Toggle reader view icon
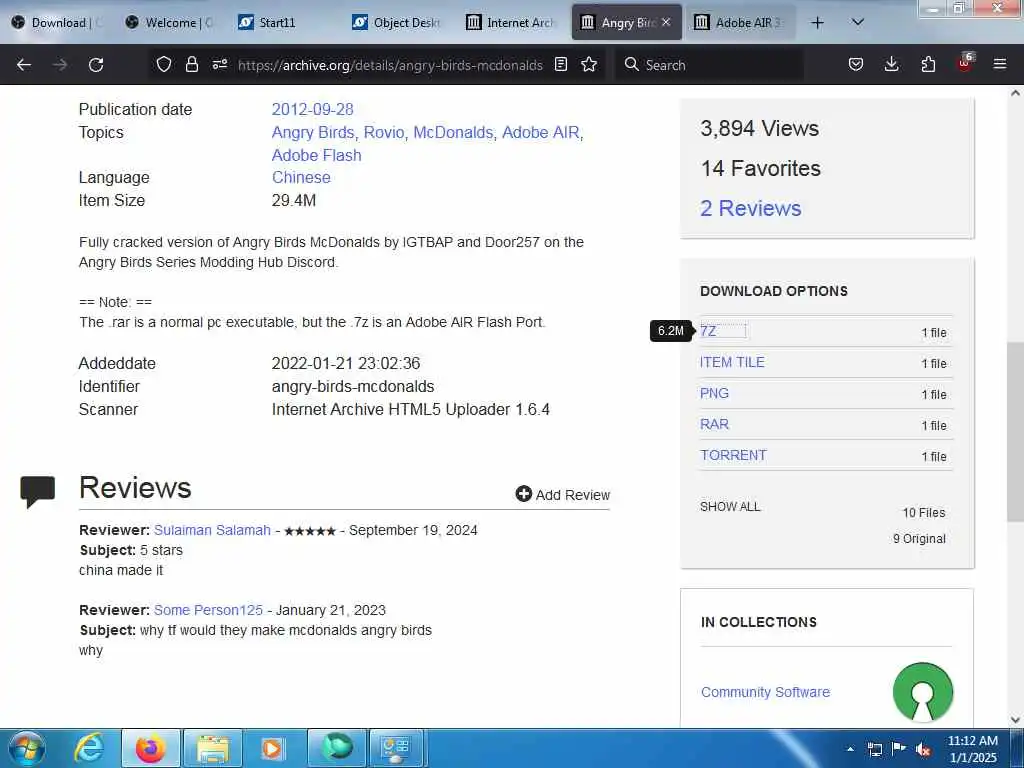 click(x=561, y=64)
